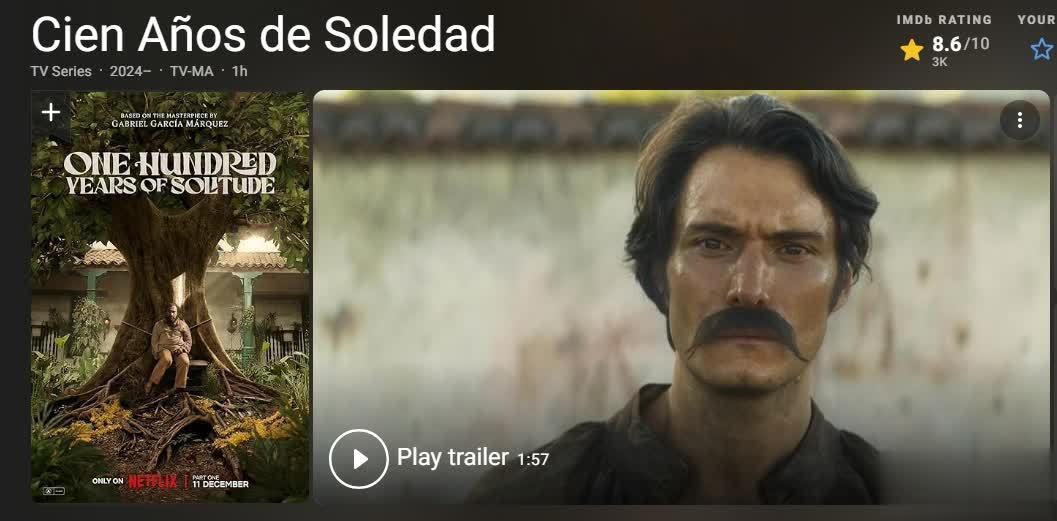Click the "Cien Años de Soledad" title

coord(263,34)
